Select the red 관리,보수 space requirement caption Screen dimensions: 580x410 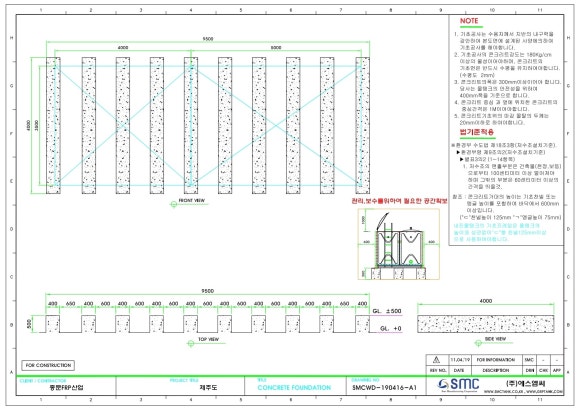(x=399, y=201)
